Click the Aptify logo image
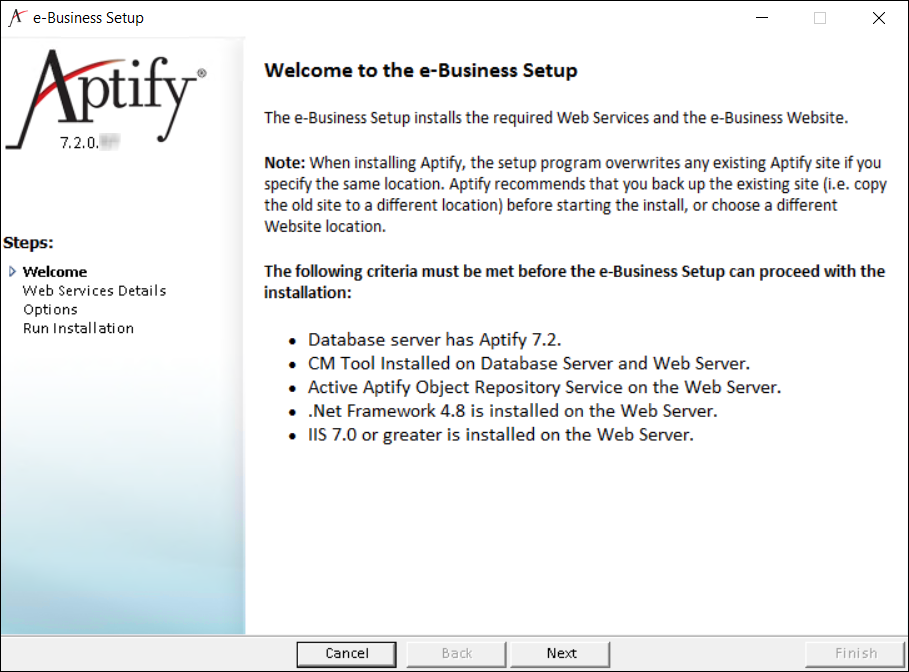909x672 pixels. (106, 99)
